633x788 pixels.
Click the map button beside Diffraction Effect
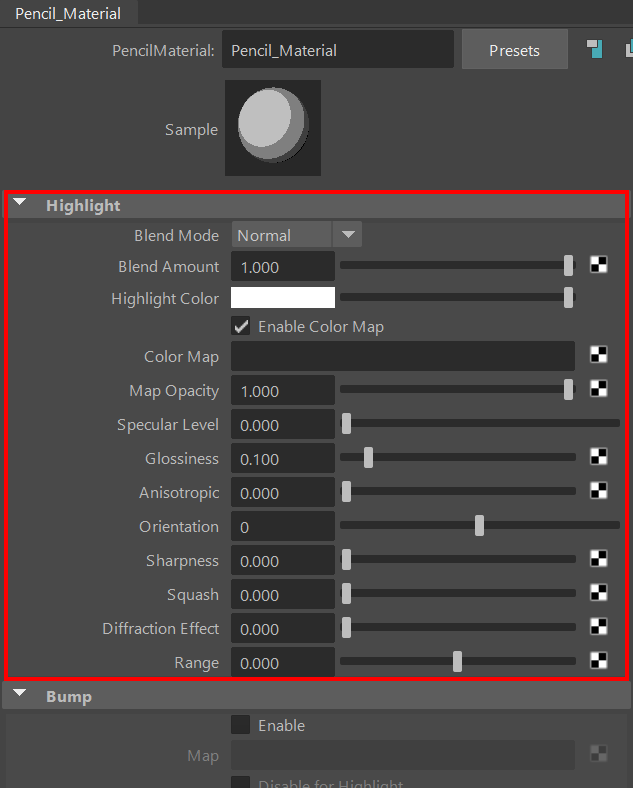pyautogui.click(x=598, y=627)
